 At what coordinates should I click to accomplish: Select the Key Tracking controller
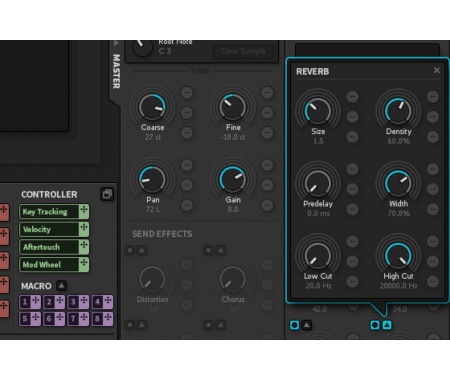(x=49, y=211)
